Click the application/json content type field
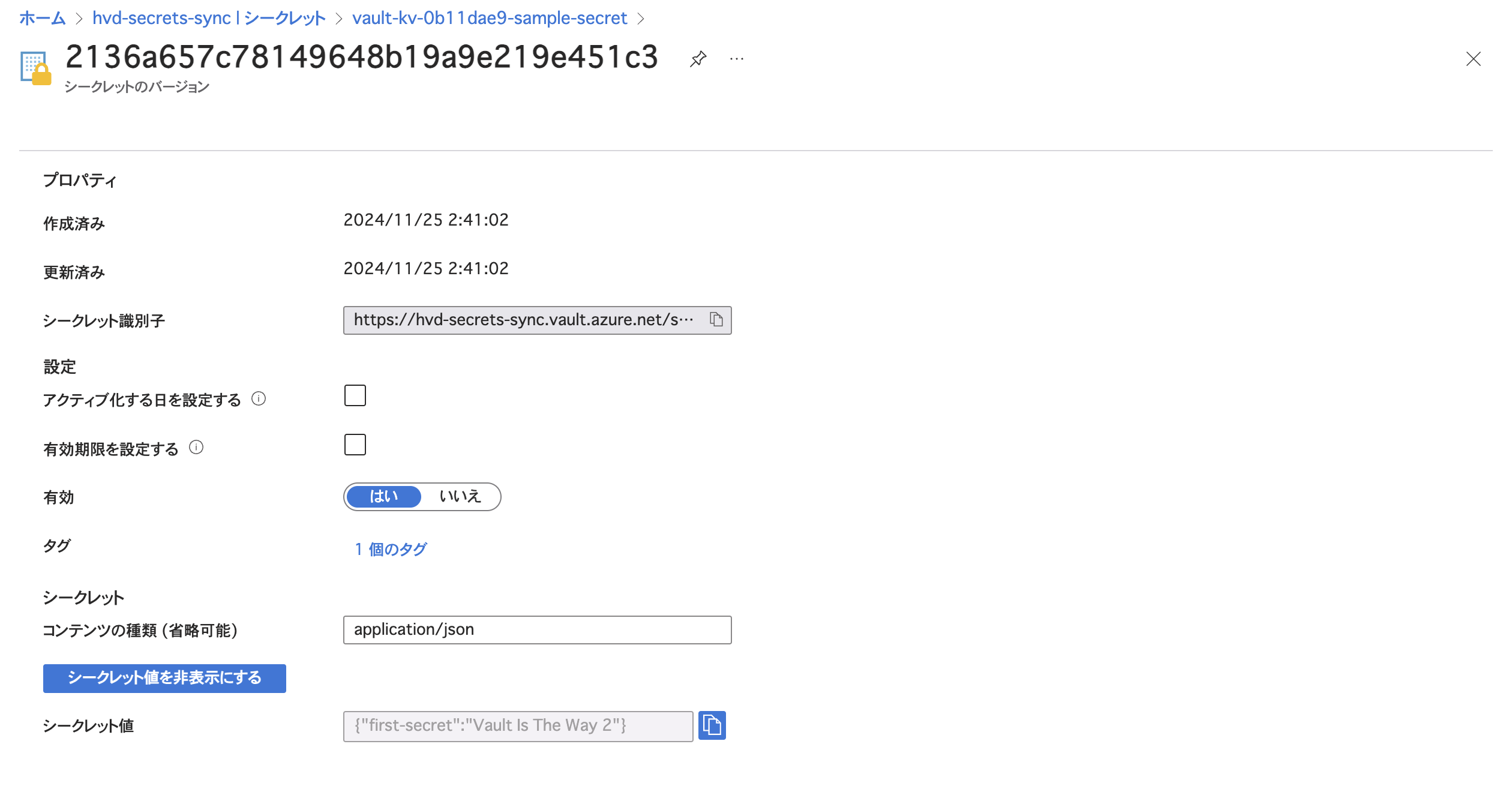This screenshot has height=786, width=1512. [537, 630]
